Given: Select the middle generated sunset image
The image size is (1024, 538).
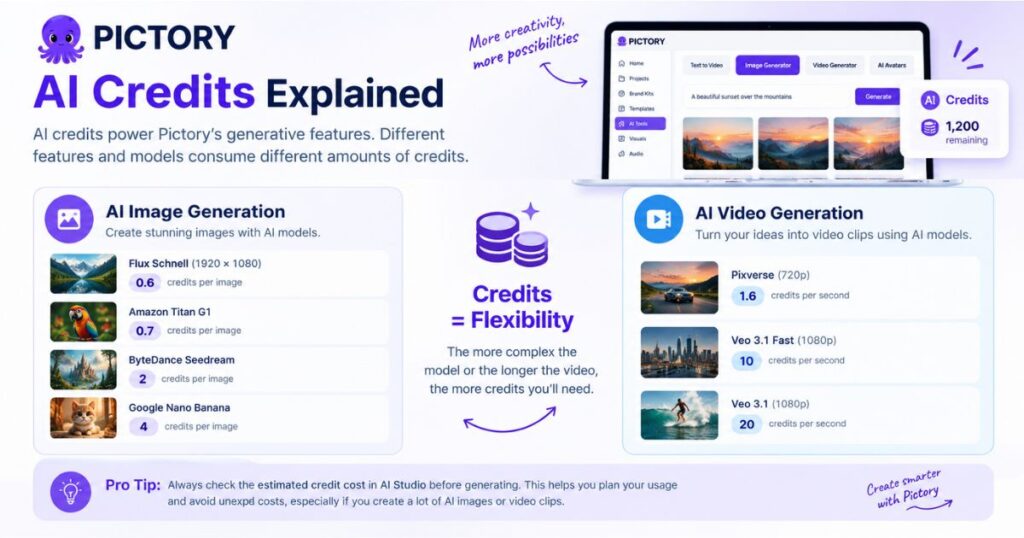Looking at the screenshot, I should pos(793,144).
